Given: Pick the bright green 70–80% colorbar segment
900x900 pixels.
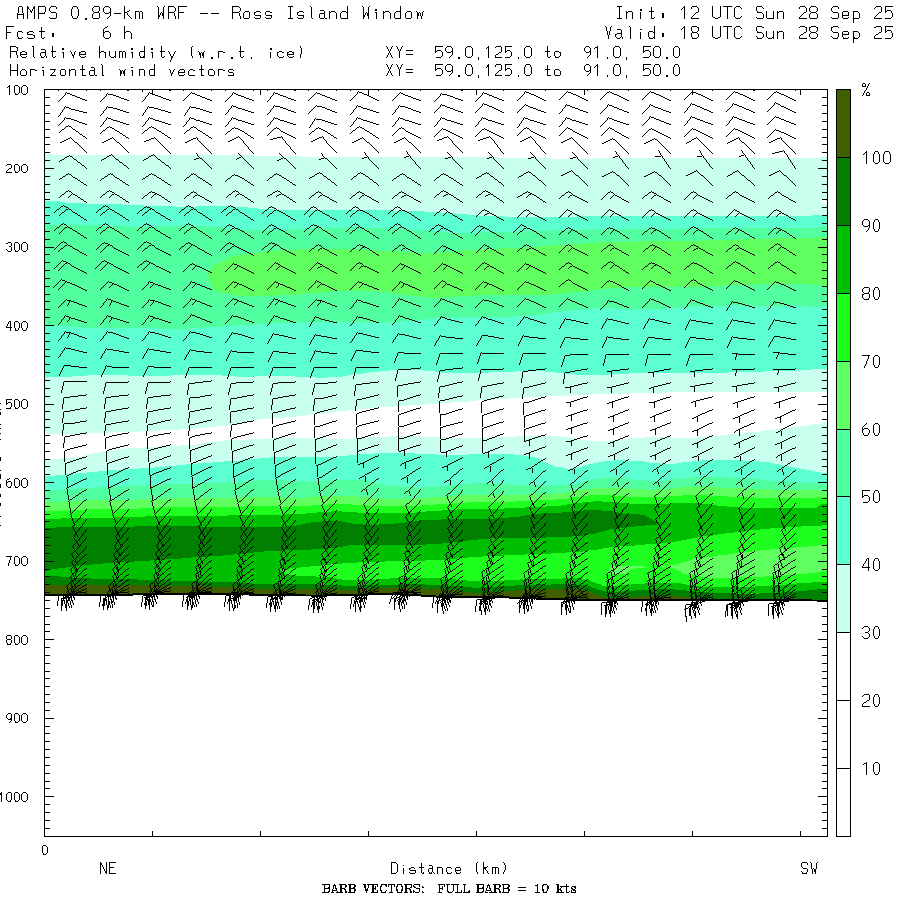Looking at the screenshot, I should point(843,327).
